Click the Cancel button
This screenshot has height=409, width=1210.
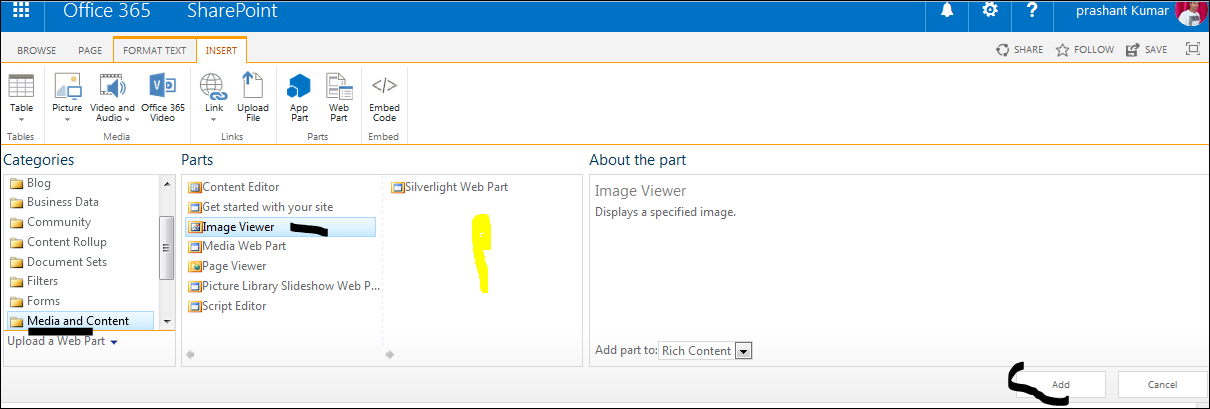click(x=1162, y=384)
